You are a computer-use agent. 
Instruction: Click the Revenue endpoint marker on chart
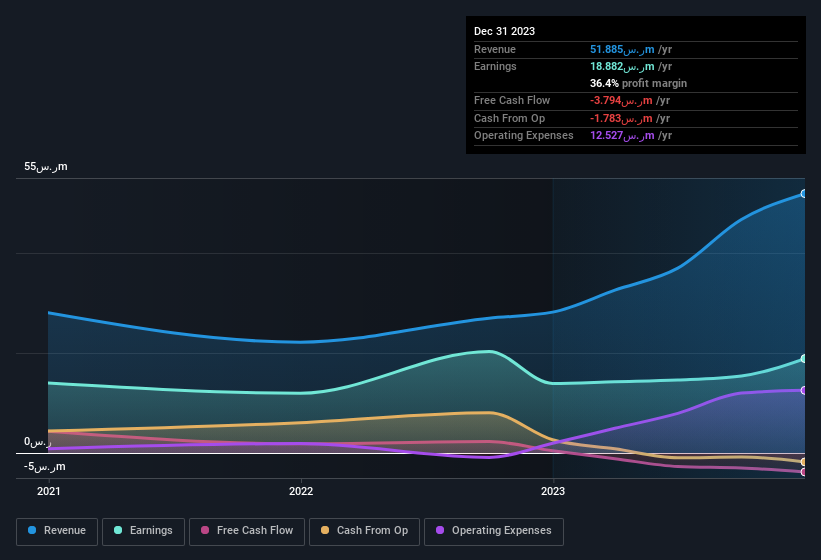pos(804,194)
